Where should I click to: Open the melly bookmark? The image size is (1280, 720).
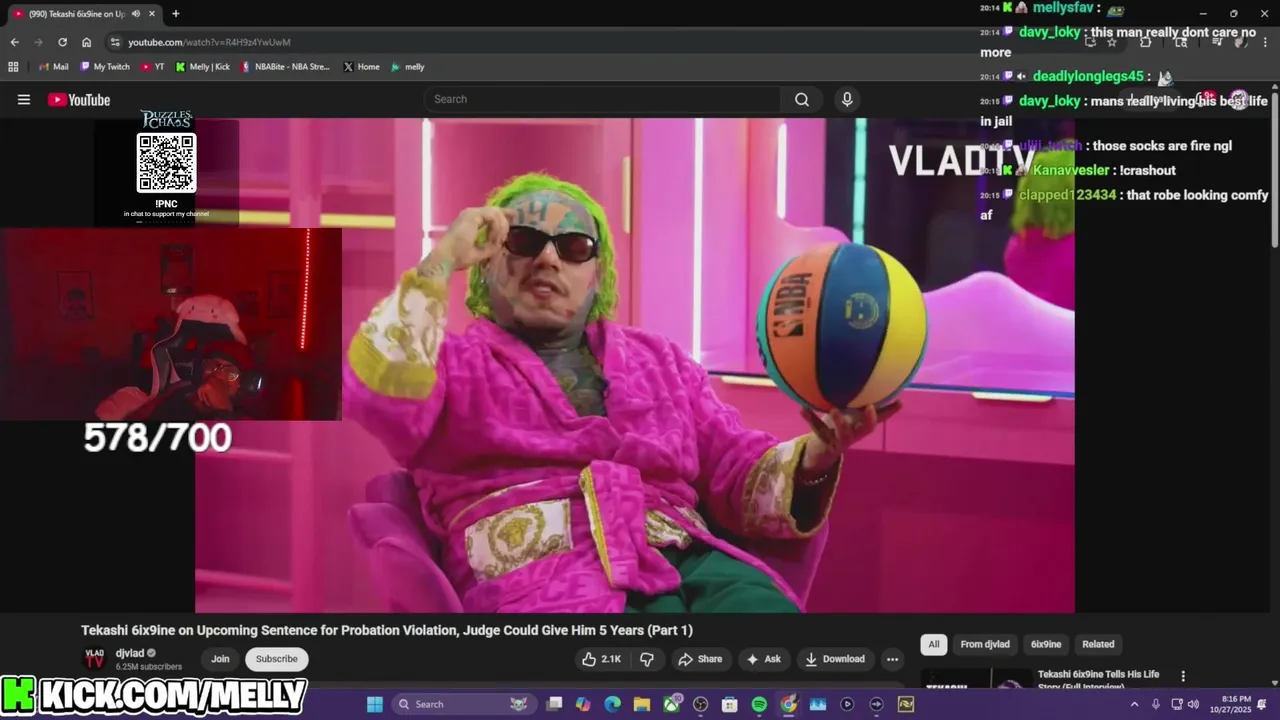408,67
